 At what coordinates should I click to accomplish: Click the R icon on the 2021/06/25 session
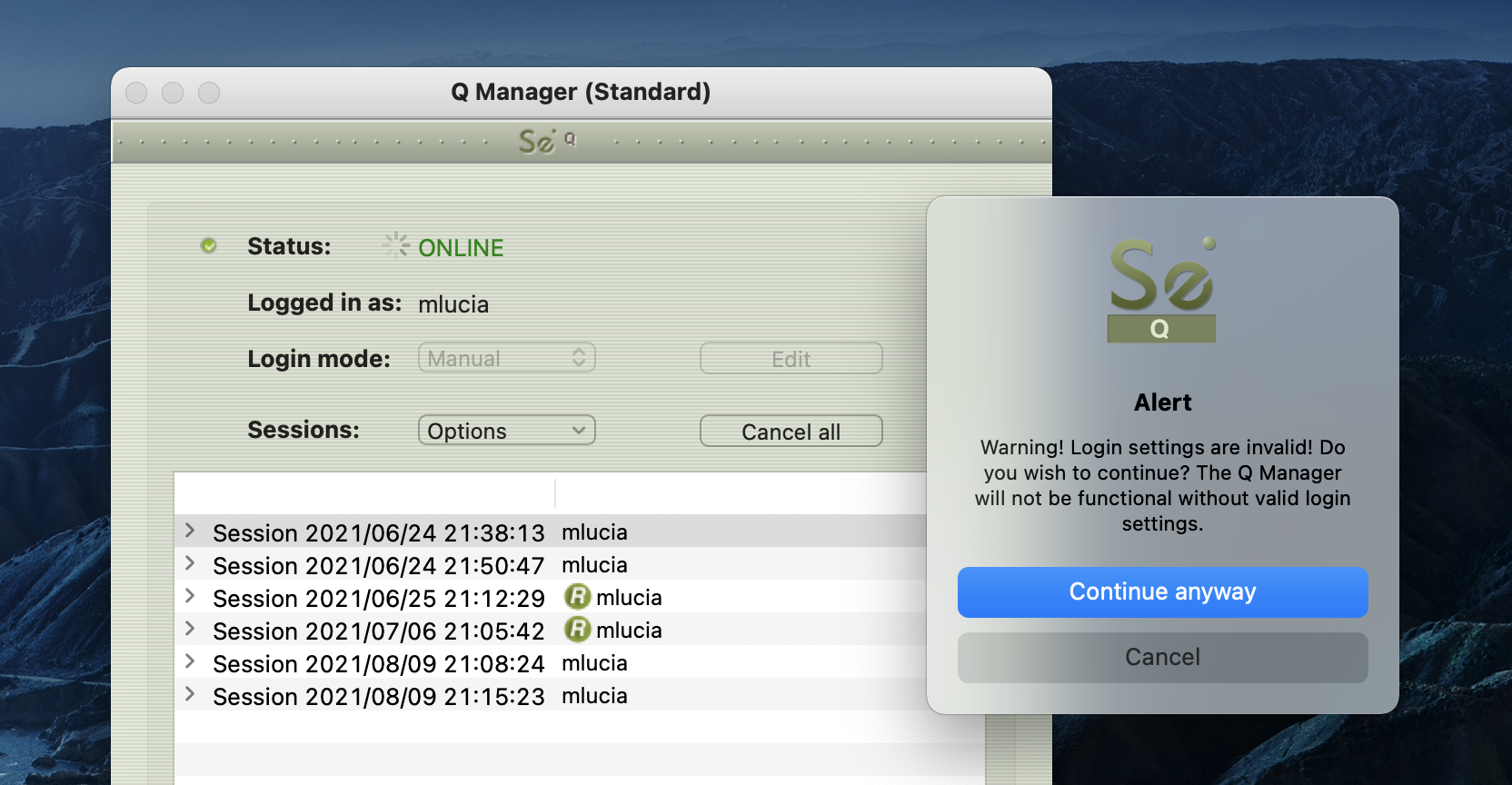click(577, 597)
